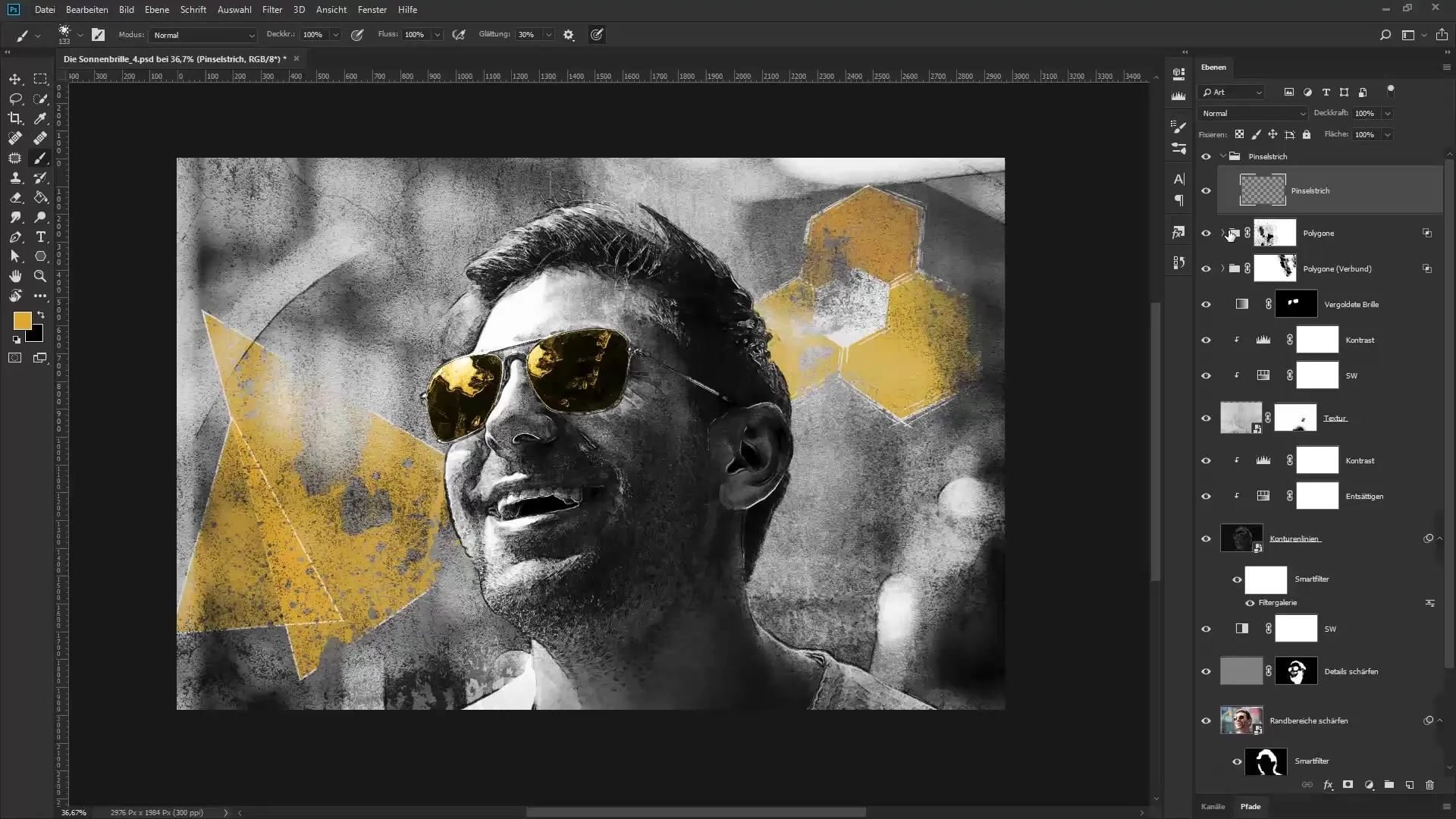
Task: Expand the Polygone (Verbund) group
Action: click(1222, 268)
